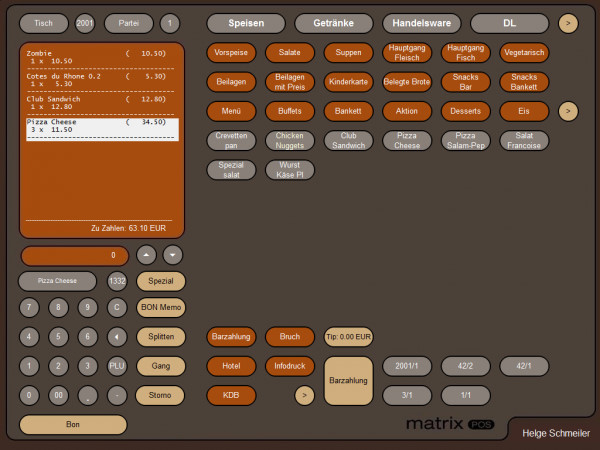
Task: Select Club Sandwich receipt line
Action: coord(100,103)
